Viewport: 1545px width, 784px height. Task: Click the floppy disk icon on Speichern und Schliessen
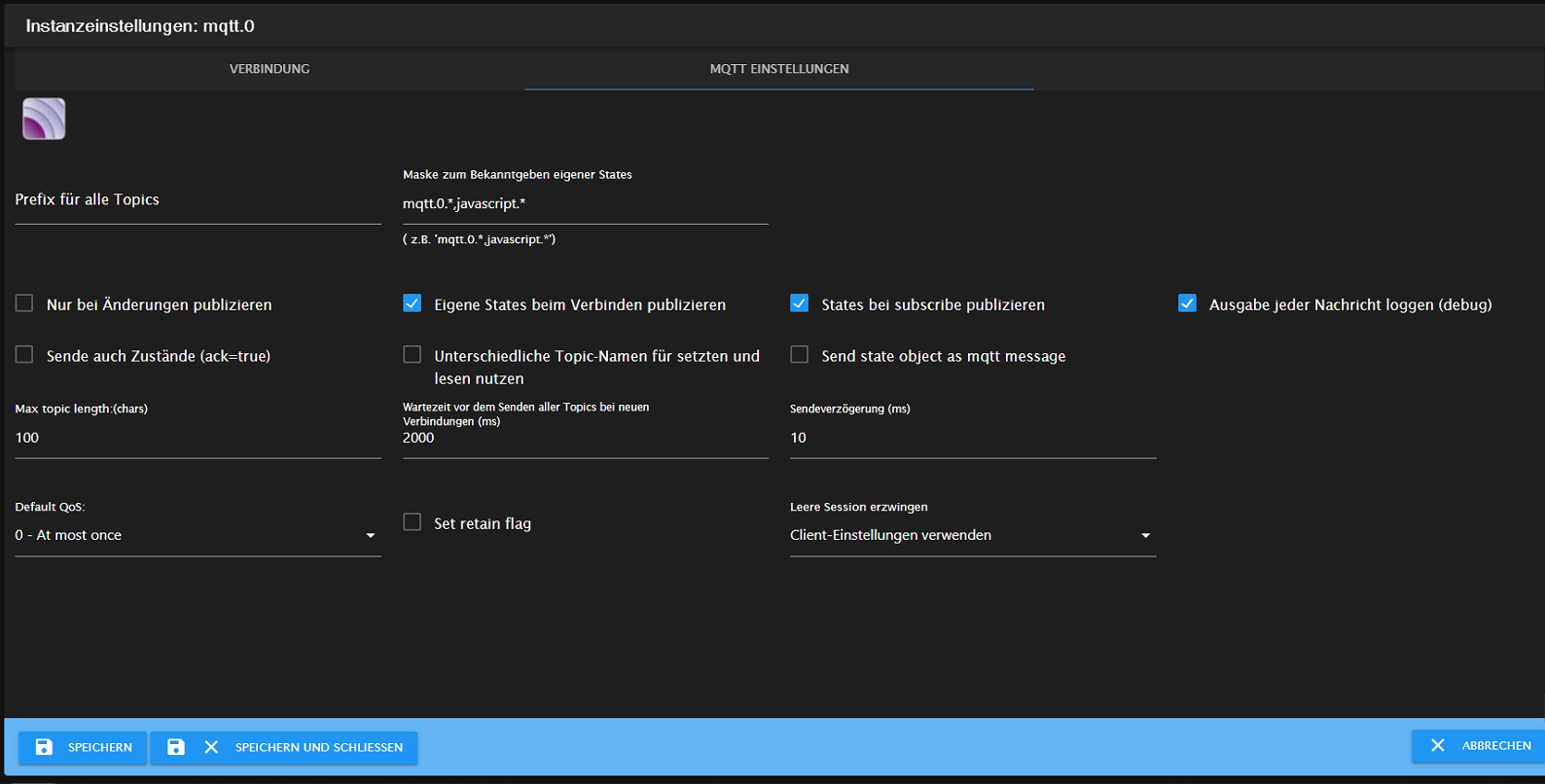[175, 747]
